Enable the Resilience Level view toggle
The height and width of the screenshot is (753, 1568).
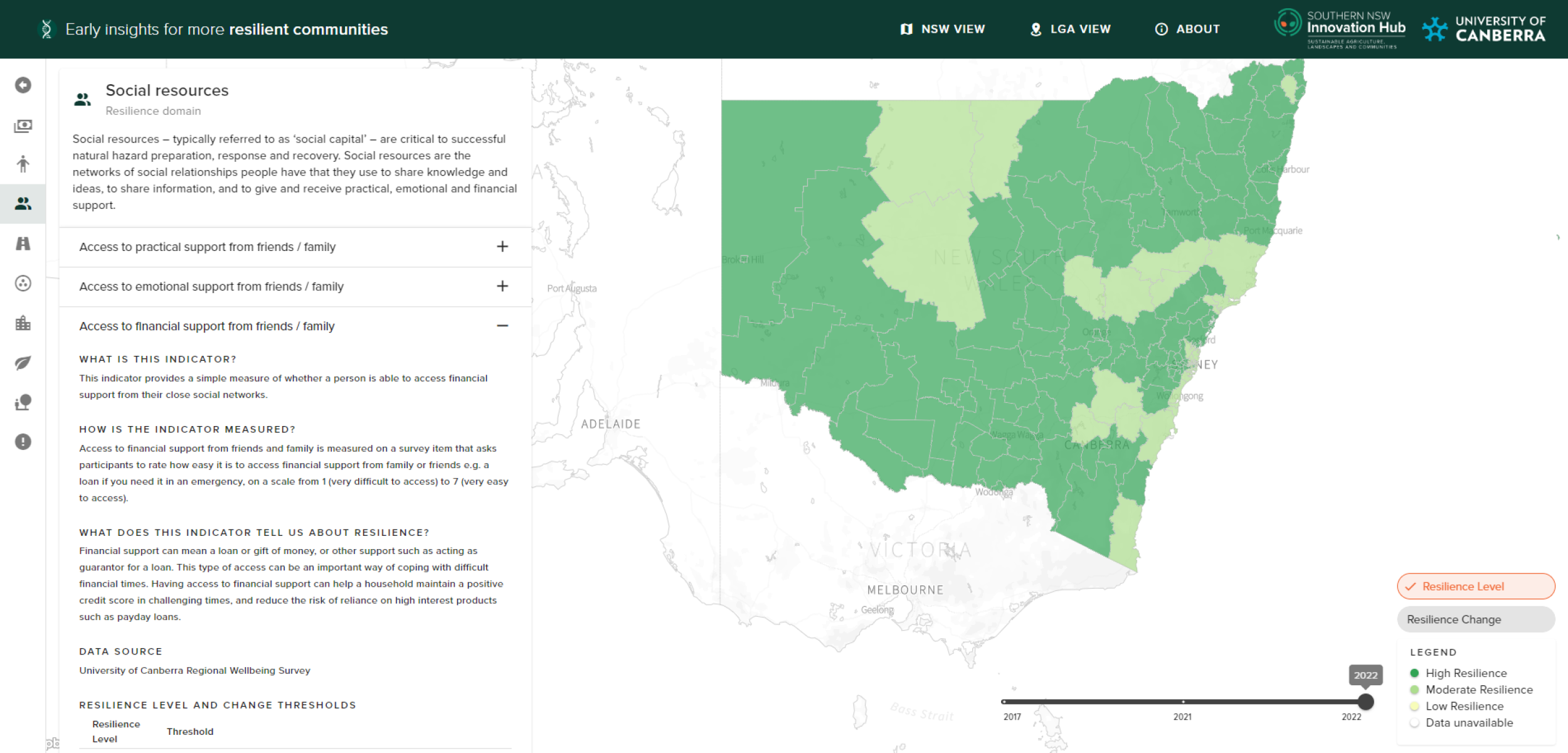pos(1475,586)
